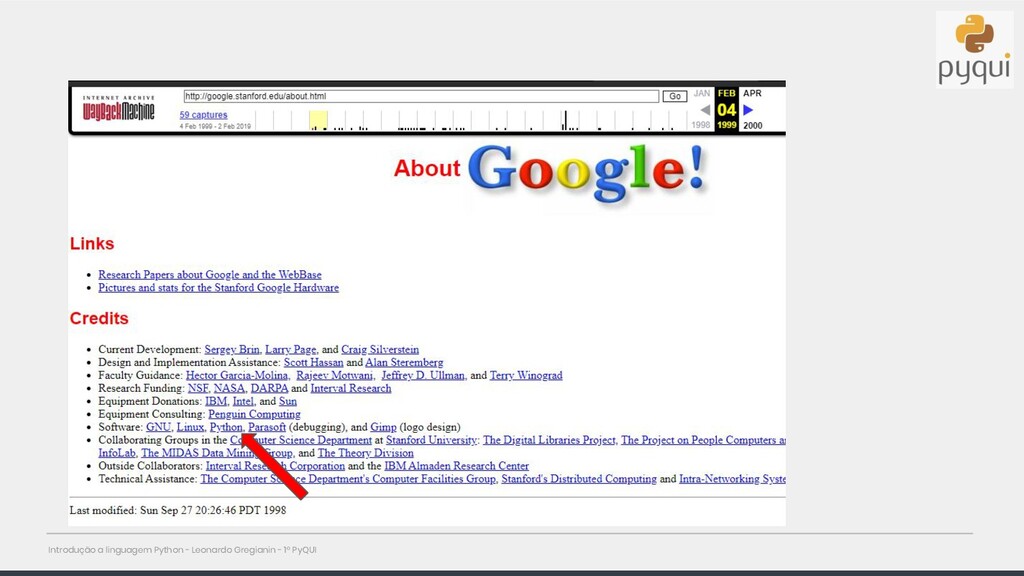Open Terry Winograd link
Image resolution: width=1024 pixels, height=576 pixels.
[526, 376]
